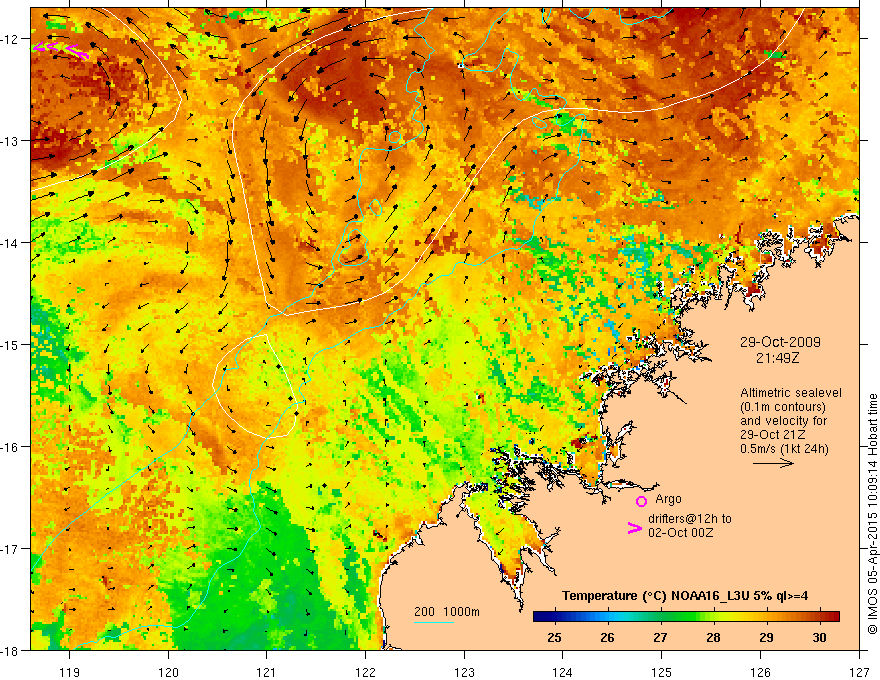
Task: Click the "02-Oct 00Z" text
Action: [x=680, y=533]
